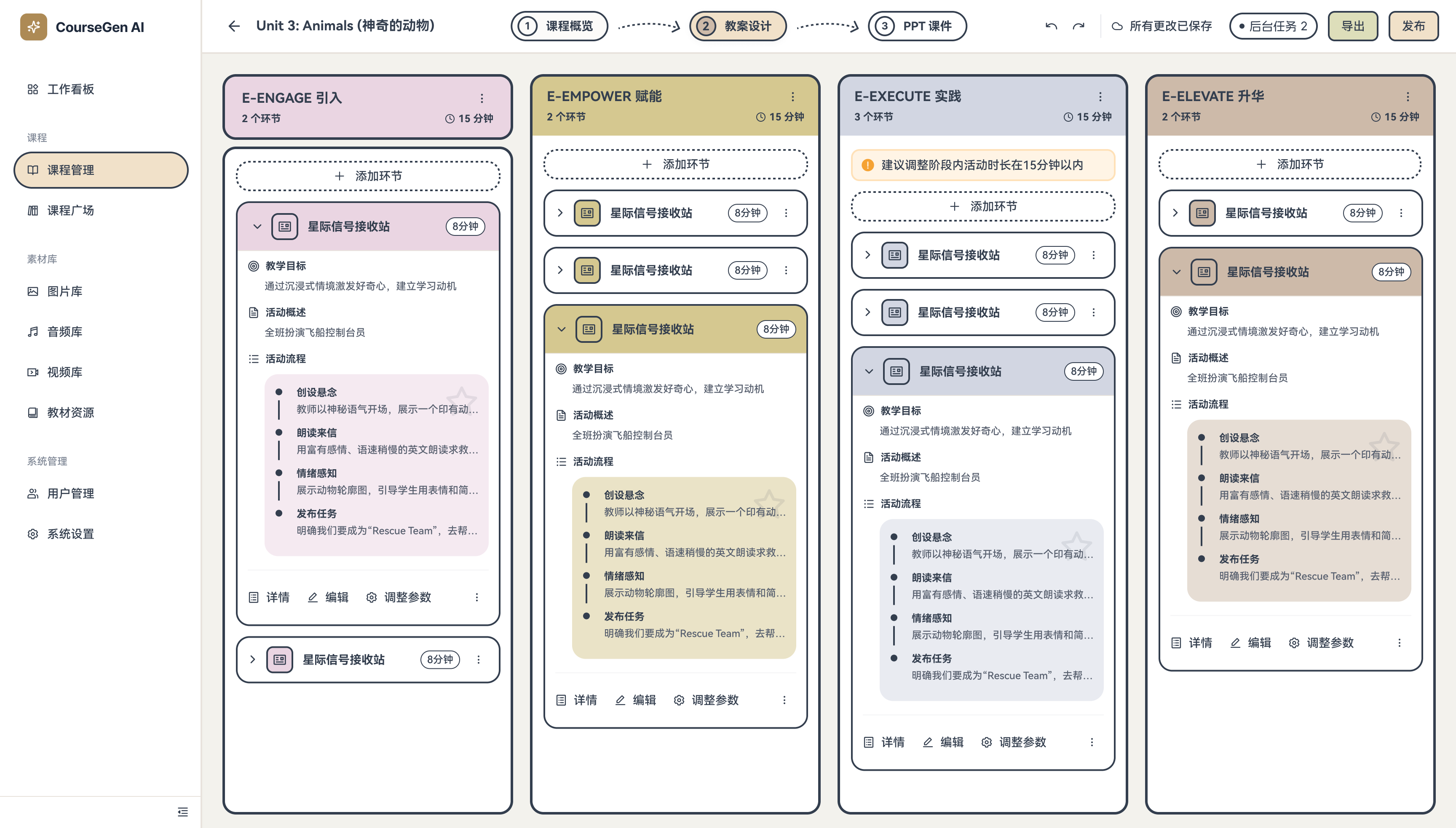
Task: Click the back arrow beside Unit 3 title
Action: [x=234, y=26]
